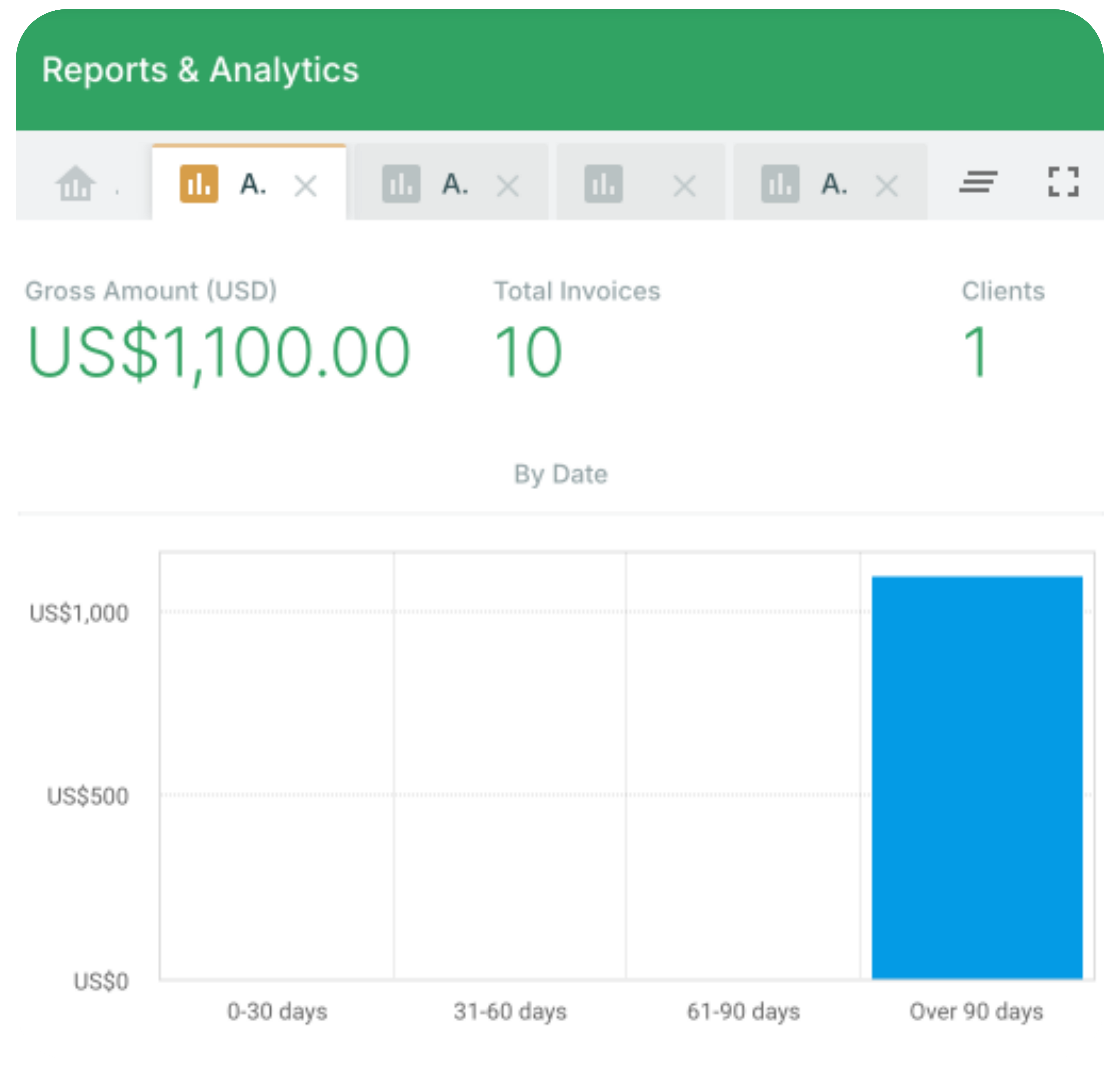The width and height of the screenshot is (1120, 1068).
Task: Click the second tab's gray chart icon
Action: [401, 184]
